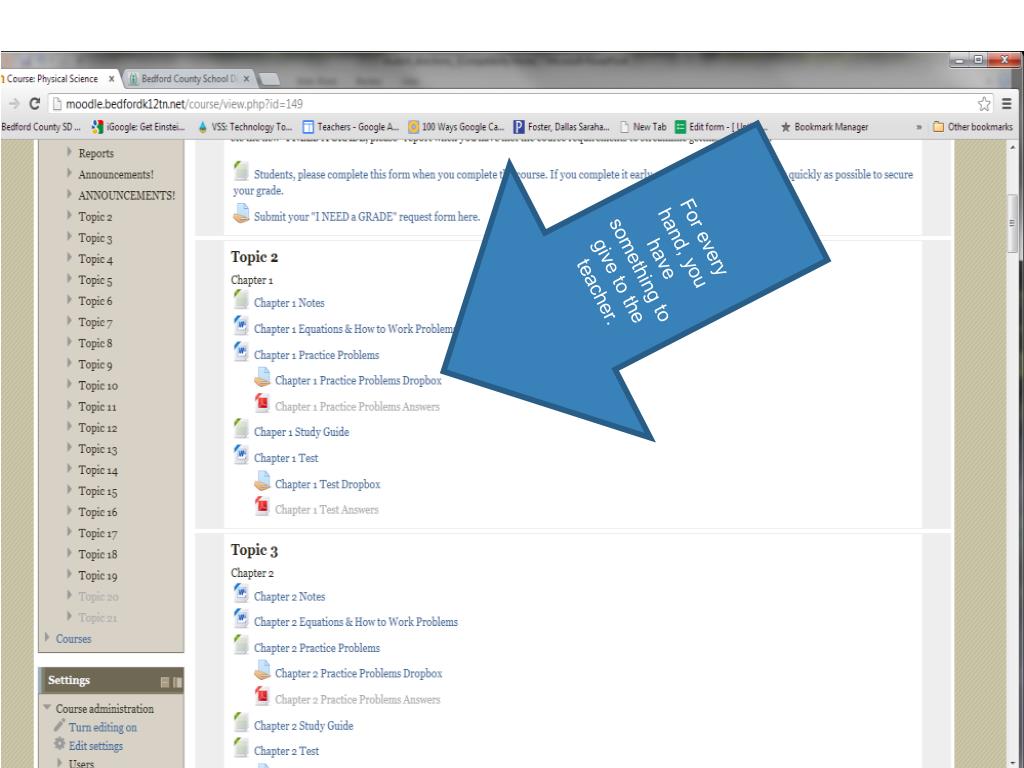Expand the Announcements! navigation item
The height and width of the screenshot is (768, 1024).
pos(69,173)
